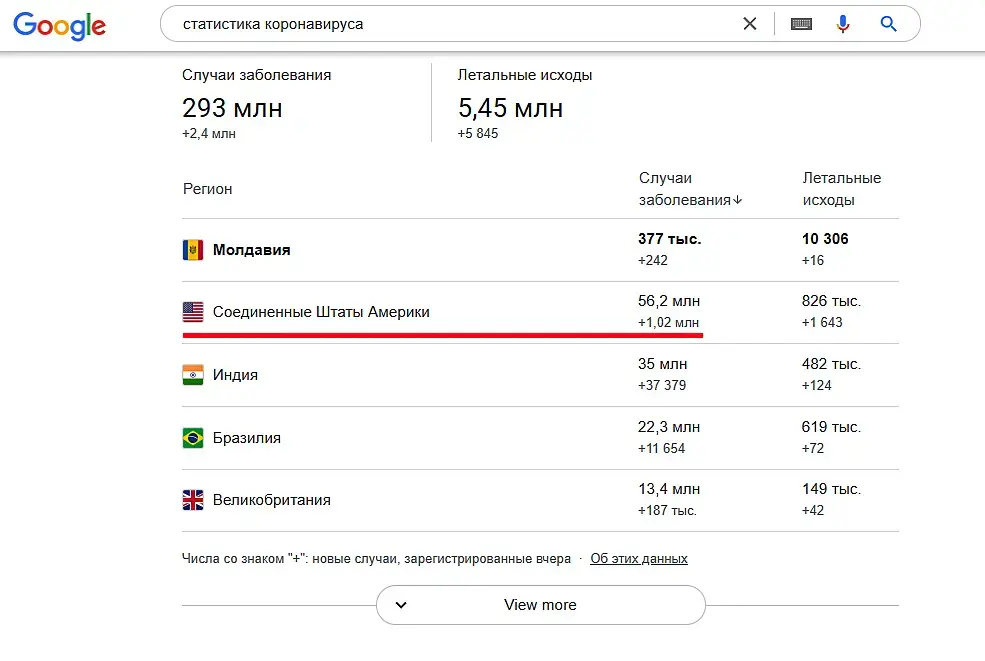Click the Летальные исходы column header
985x661 pixels.
(x=841, y=189)
